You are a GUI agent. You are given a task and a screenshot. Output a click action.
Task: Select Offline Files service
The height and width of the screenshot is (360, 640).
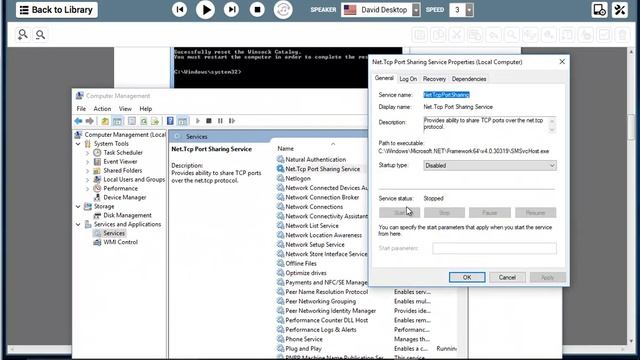(x=301, y=264)
